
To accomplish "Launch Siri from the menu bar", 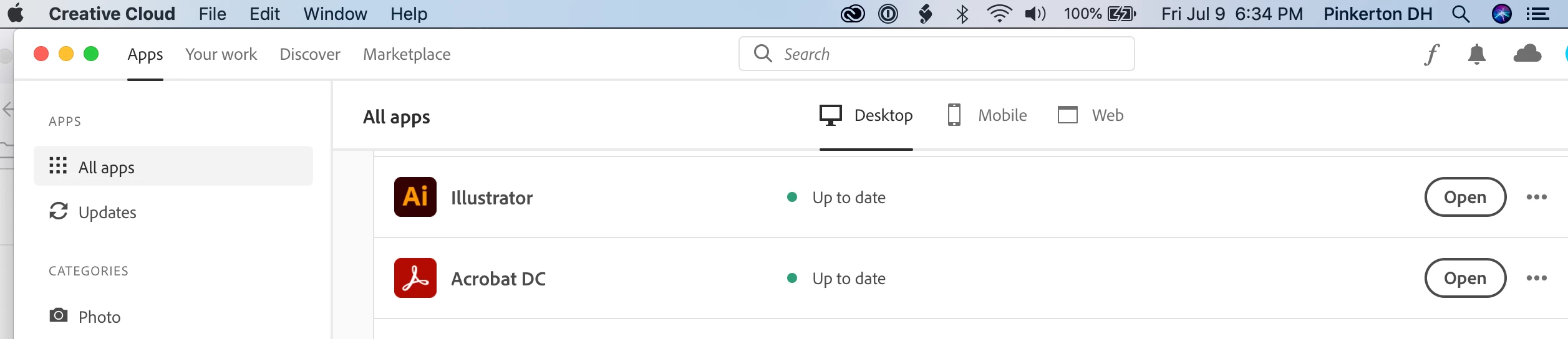I will pyautogui.click(x=1501, y=14).
